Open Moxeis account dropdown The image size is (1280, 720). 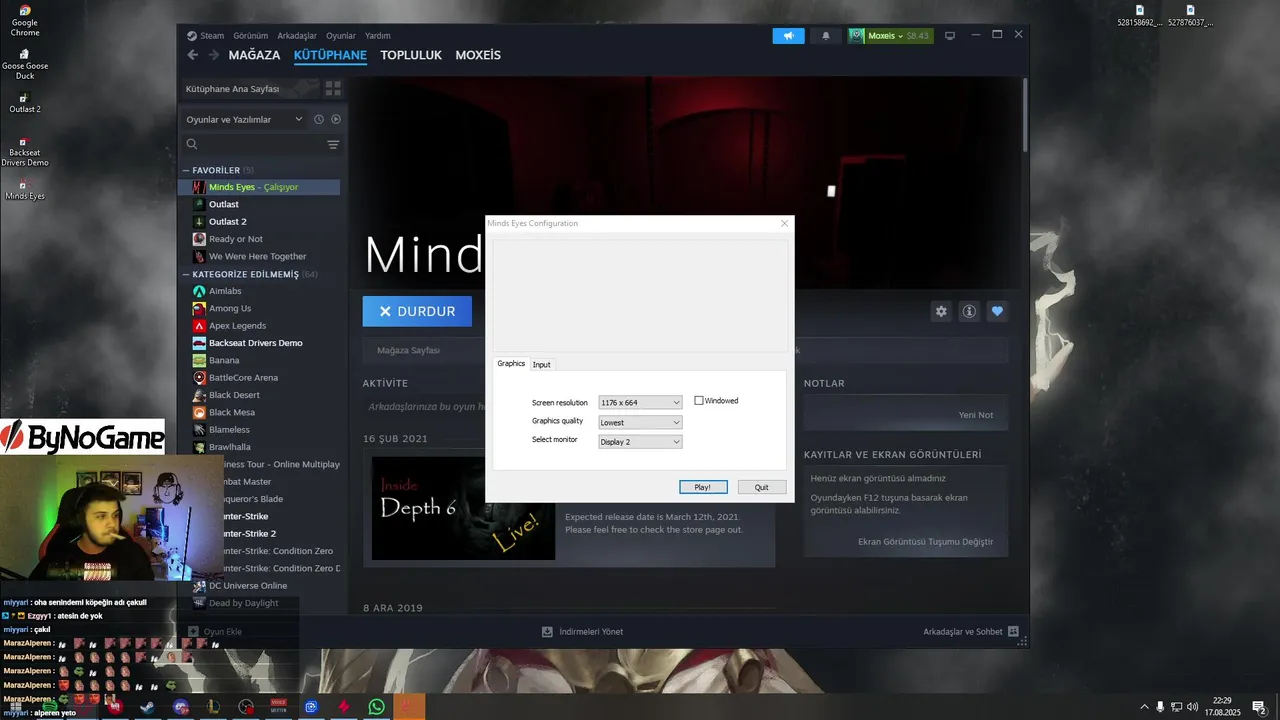[890, 36]
